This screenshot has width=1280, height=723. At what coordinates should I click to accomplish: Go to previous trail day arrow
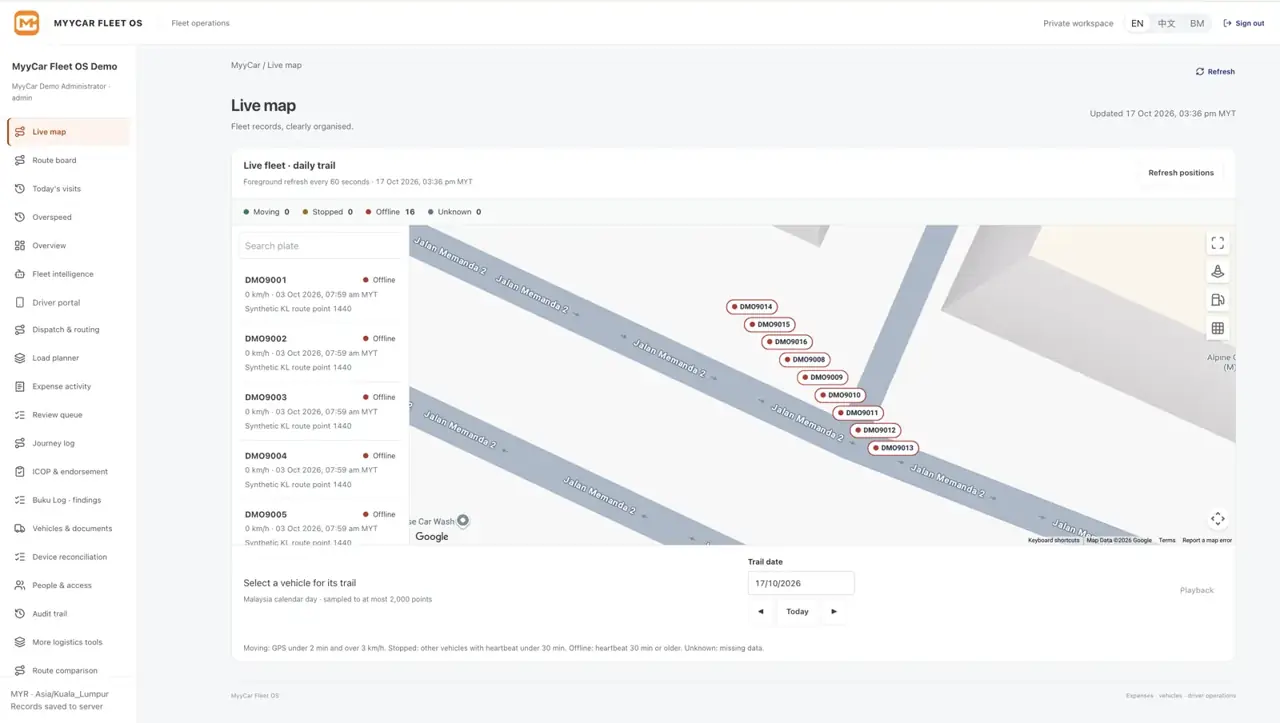click(x=760, y=611)
